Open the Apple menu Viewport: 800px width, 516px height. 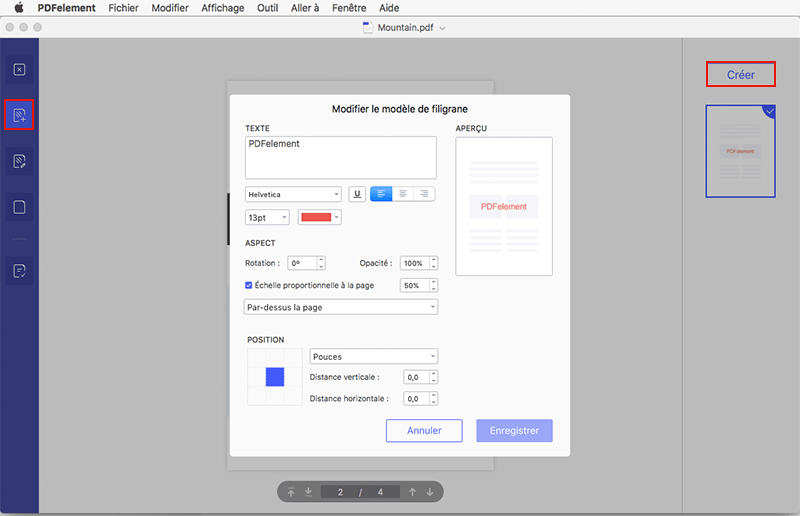[x=19, y=8]
